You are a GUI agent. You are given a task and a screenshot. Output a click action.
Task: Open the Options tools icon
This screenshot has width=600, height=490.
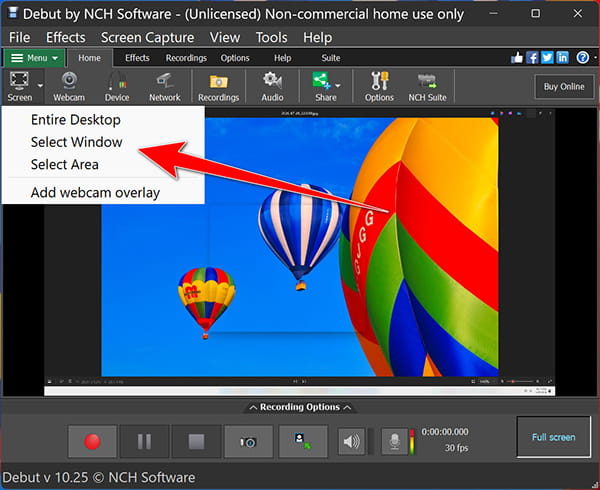379,86
